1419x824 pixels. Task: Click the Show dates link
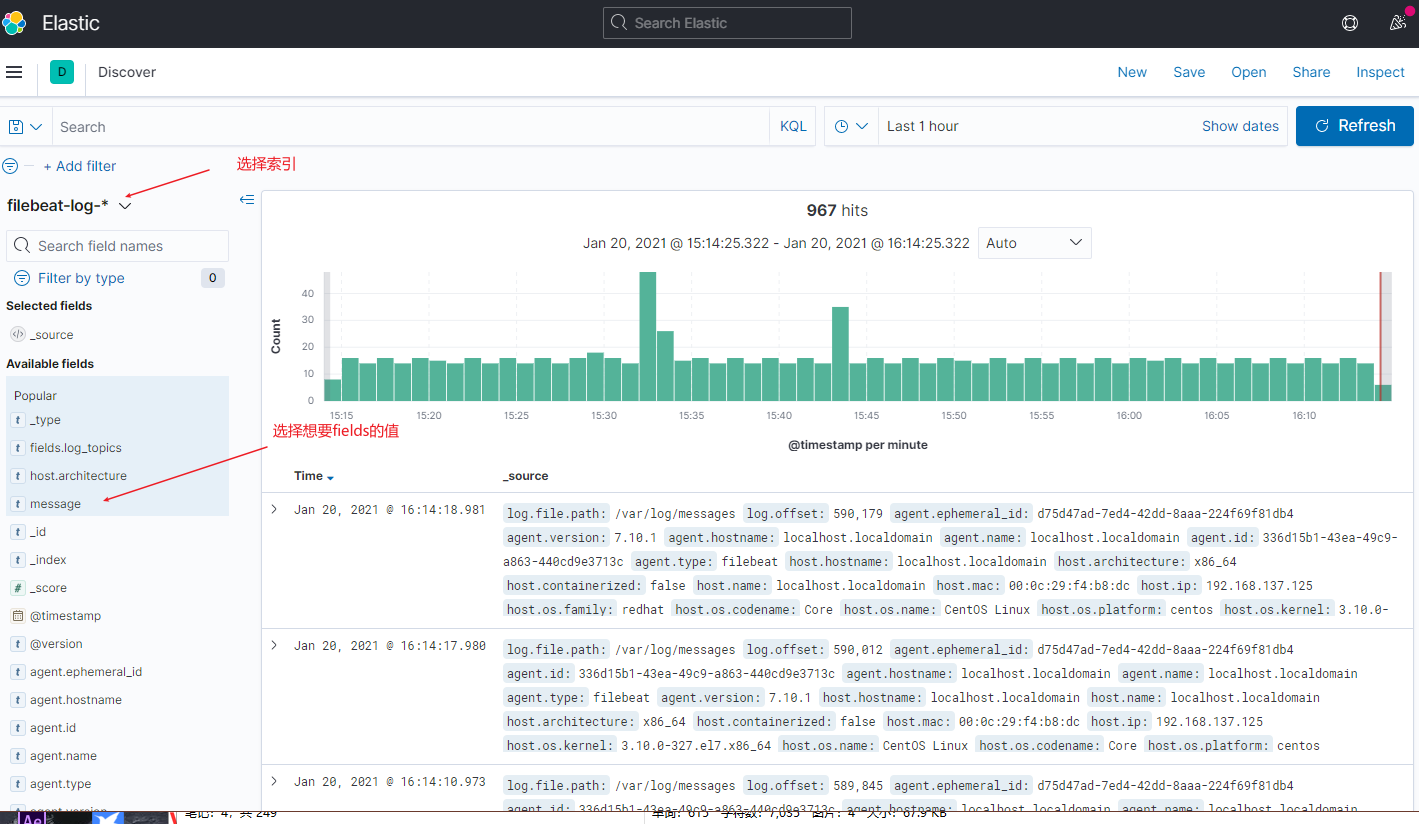[1240, 126]
